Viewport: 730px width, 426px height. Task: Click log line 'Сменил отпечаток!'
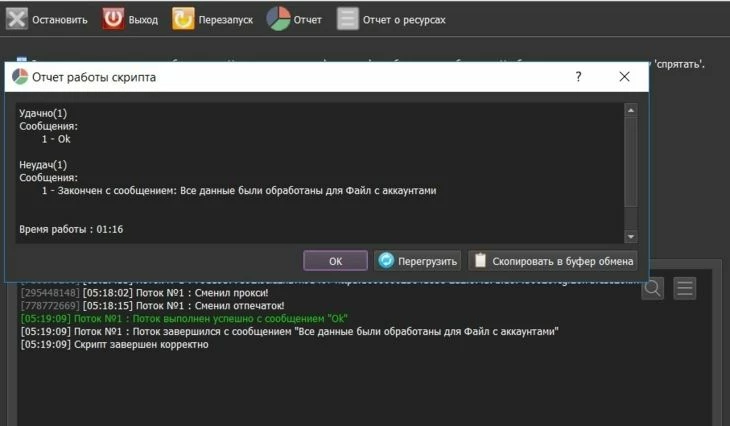coord(153,306)
